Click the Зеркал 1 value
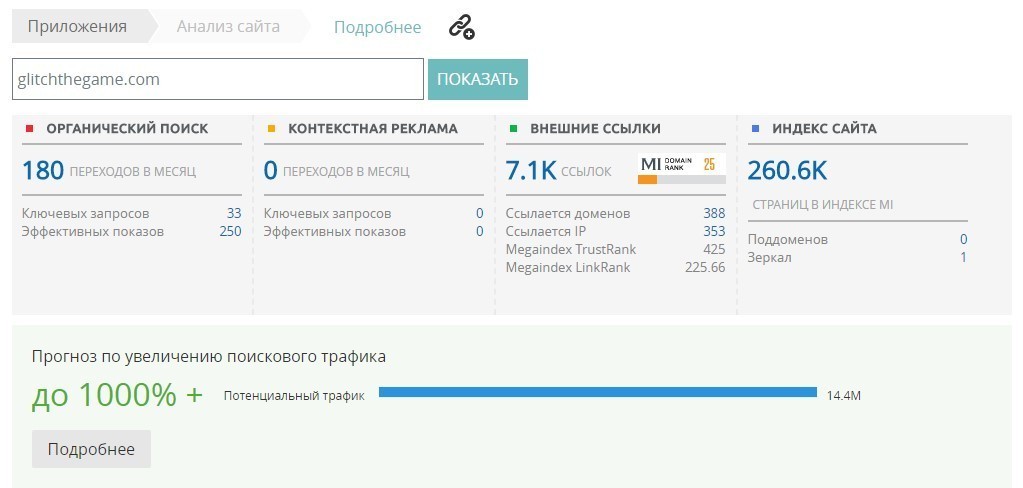Image resolution: width=1023 pixels, height=488 pixels. (x=964, y=258)
